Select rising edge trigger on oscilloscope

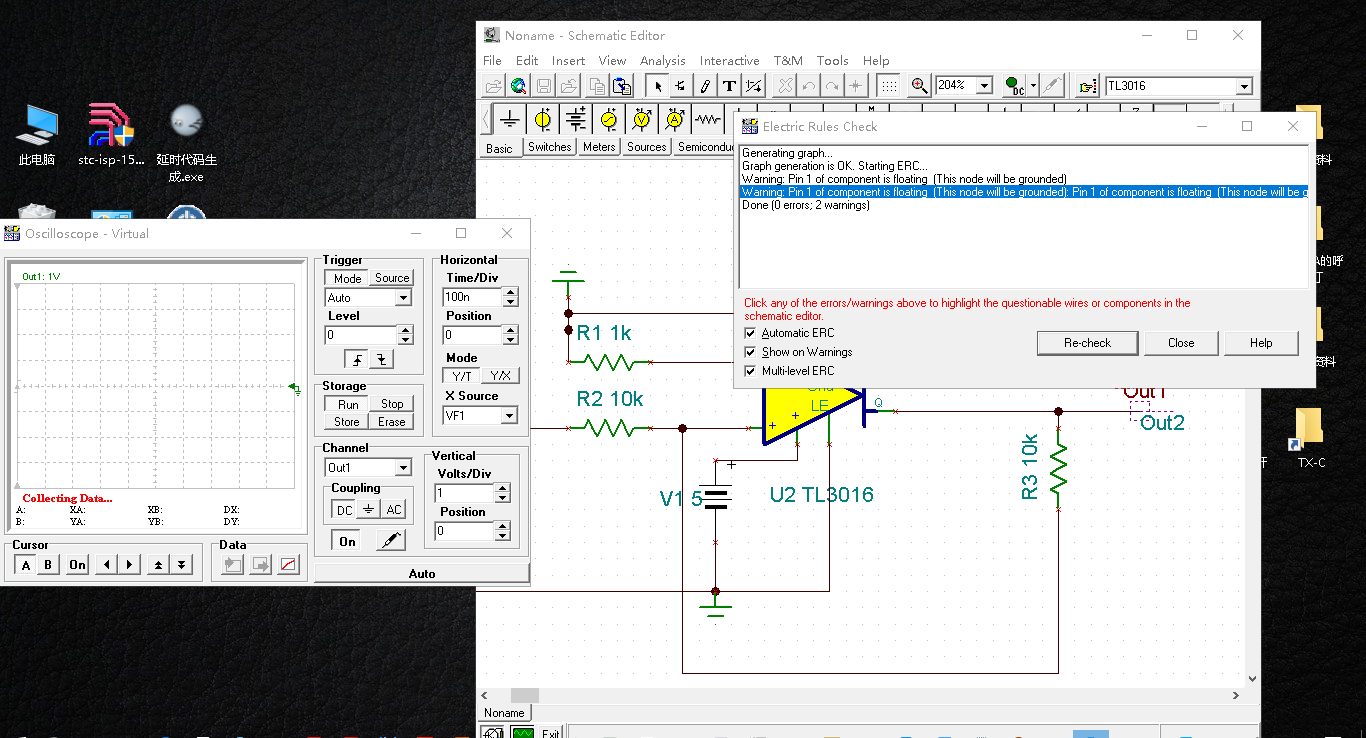(x=357, y=360)
